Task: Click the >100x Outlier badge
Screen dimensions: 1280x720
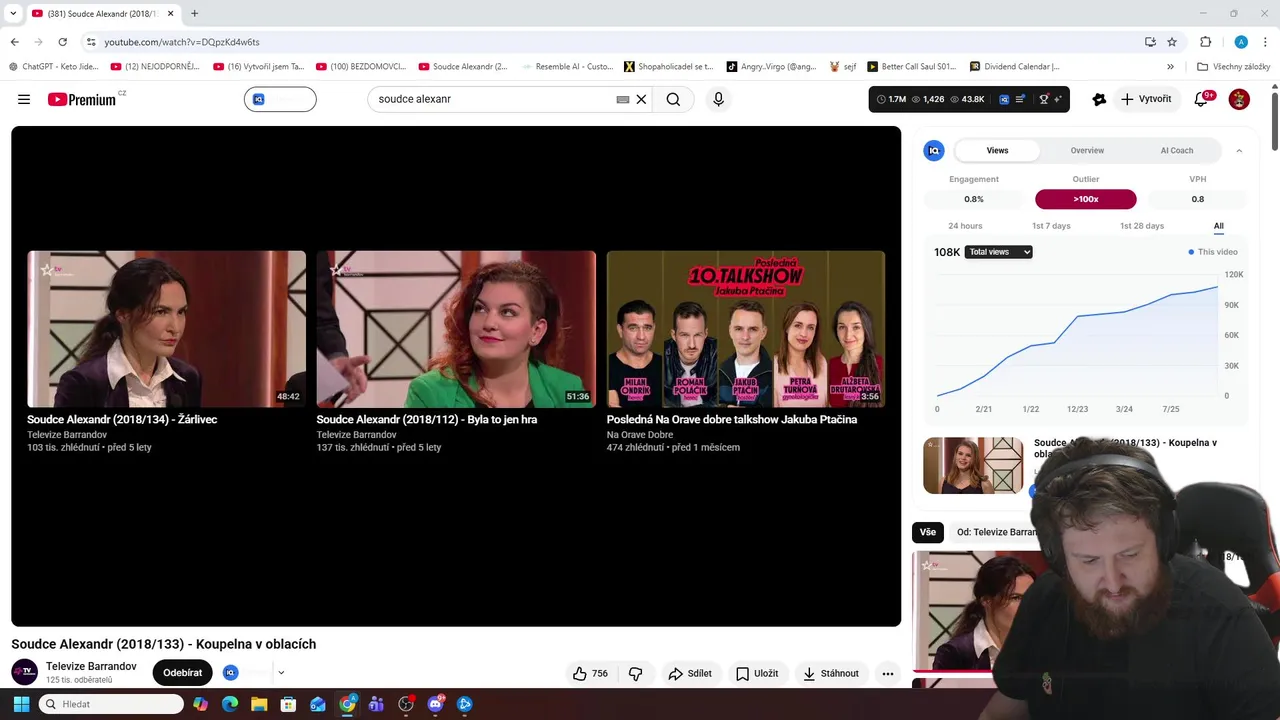Action: (x=1086, y=199)
